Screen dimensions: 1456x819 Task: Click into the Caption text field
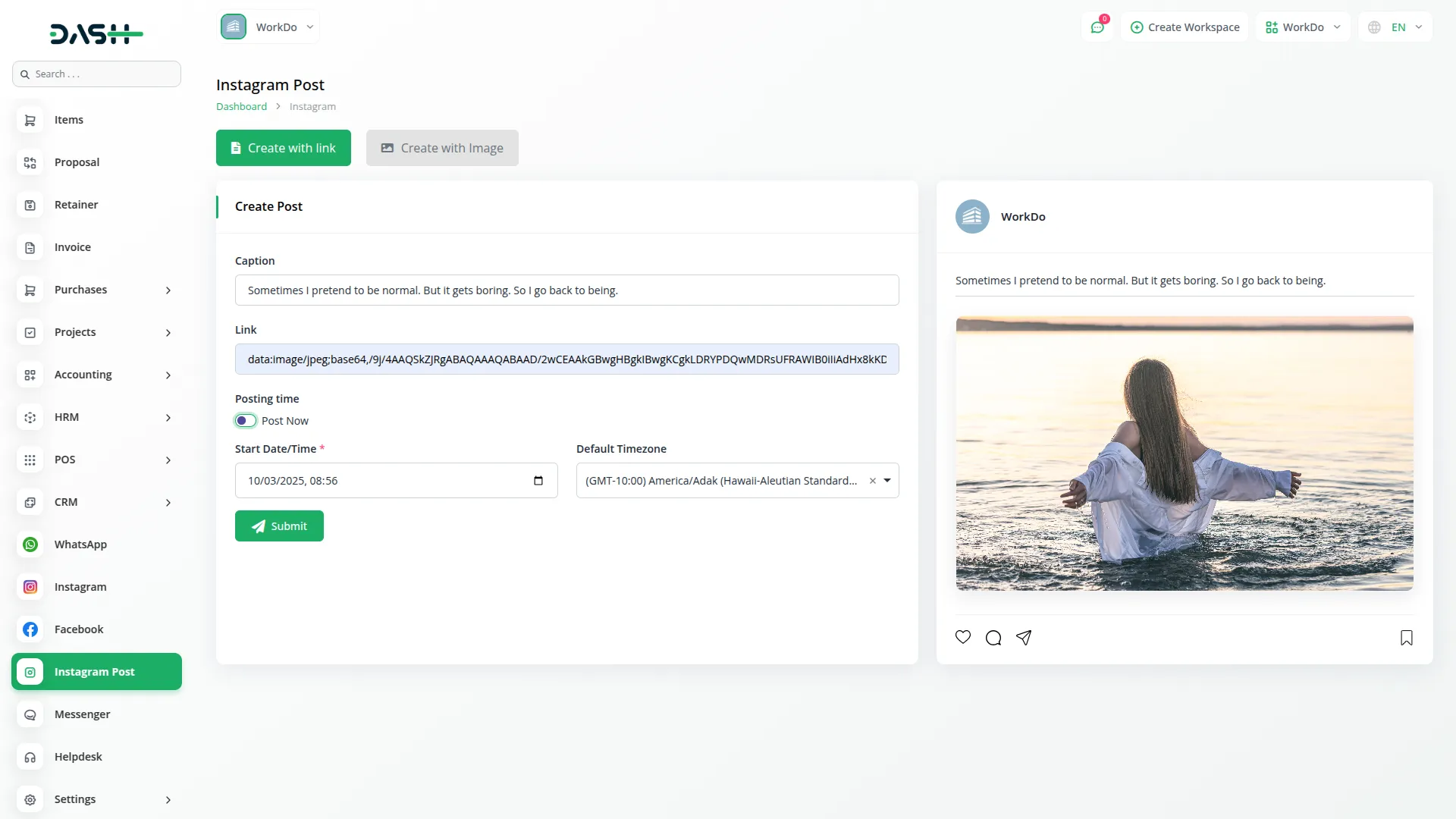(566, 290)
